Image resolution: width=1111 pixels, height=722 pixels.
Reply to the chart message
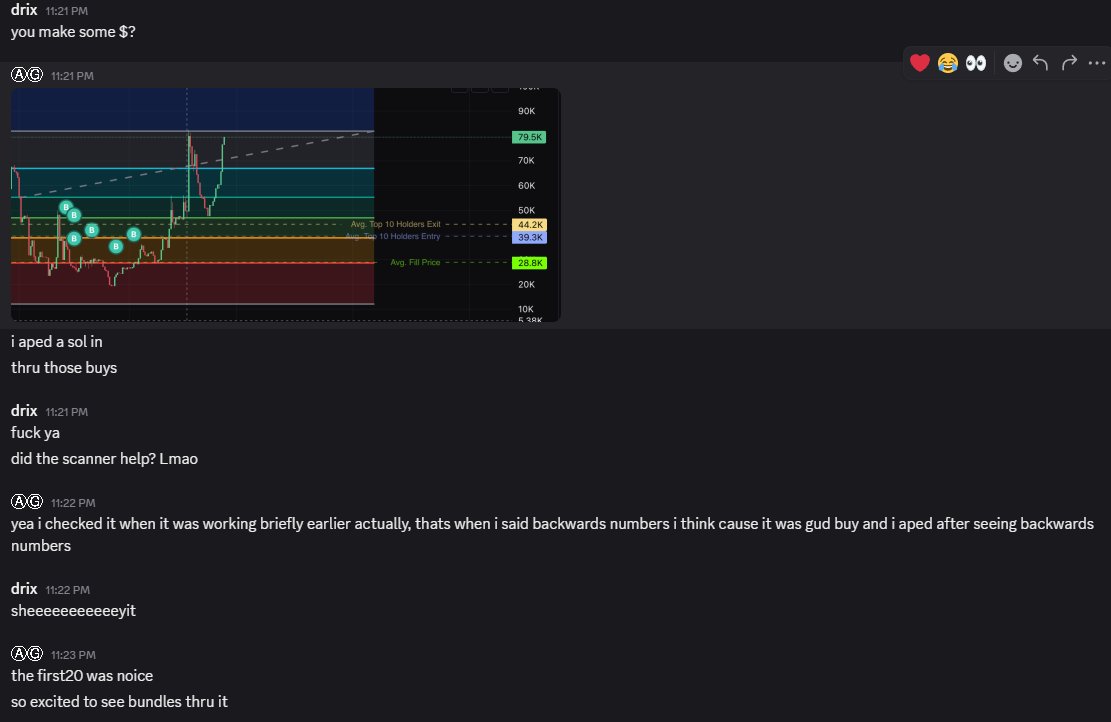1040,63
